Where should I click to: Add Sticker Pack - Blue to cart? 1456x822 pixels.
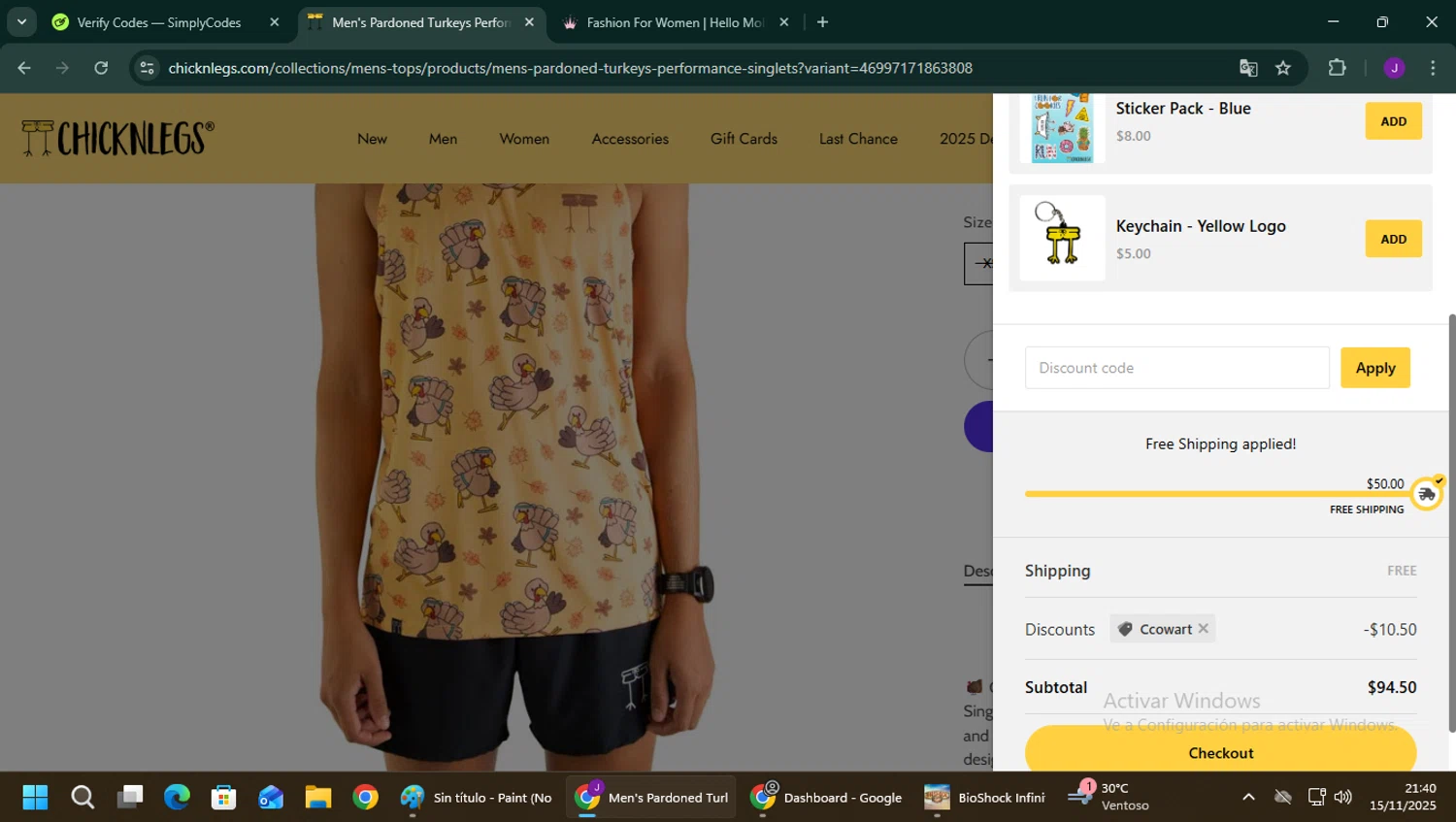[x=1393, y=121]
